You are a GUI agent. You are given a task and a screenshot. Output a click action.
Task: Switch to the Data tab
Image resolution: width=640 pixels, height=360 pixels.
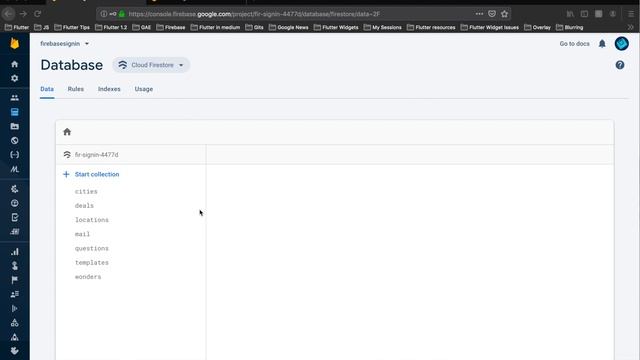pos(47,89)
